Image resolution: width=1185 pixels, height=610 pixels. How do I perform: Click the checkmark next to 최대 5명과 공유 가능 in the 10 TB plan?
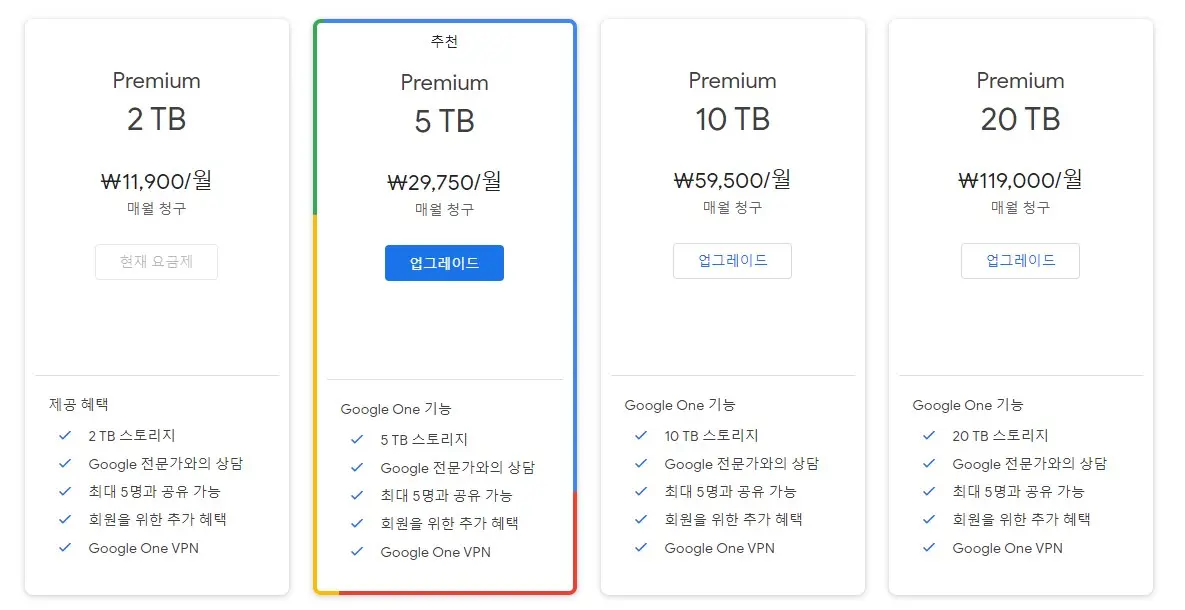[x=641, y=491]
